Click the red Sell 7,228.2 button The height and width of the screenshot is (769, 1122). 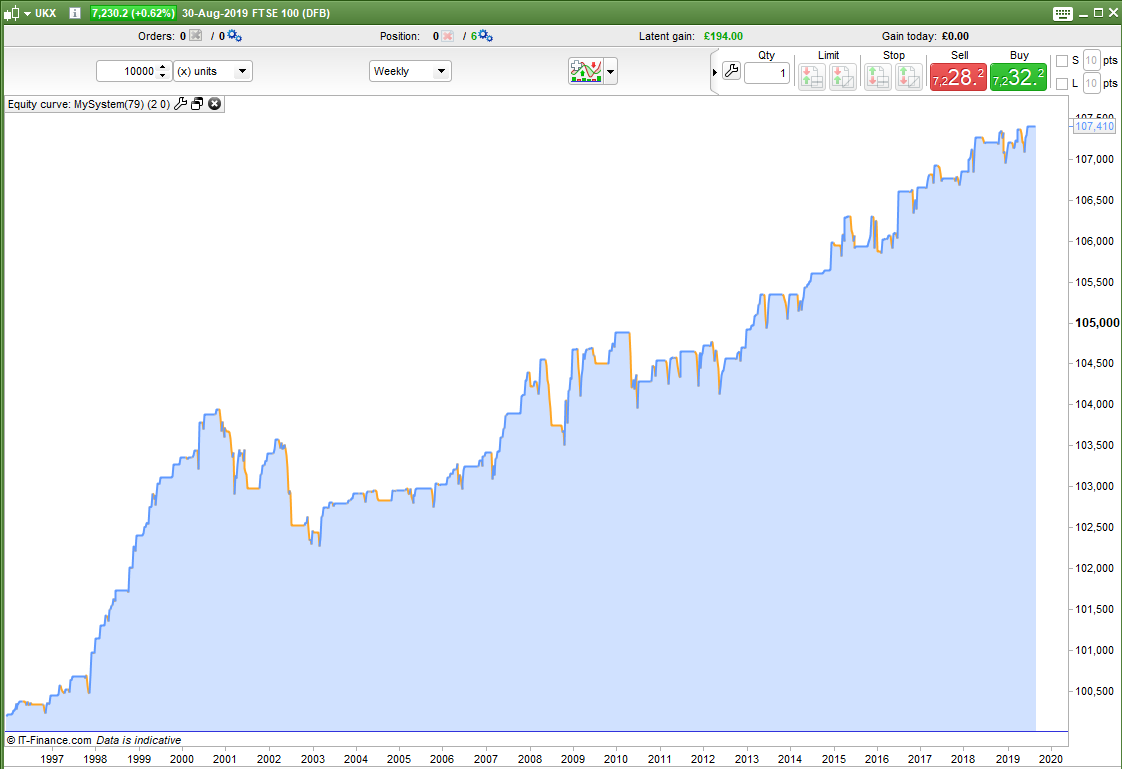point(958,77)
